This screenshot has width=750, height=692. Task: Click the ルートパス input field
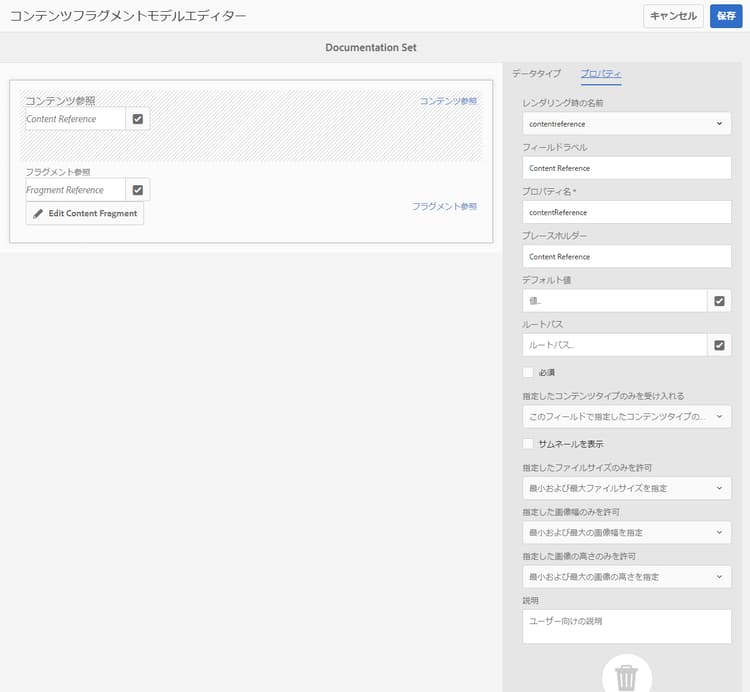[x=615, y=345]
